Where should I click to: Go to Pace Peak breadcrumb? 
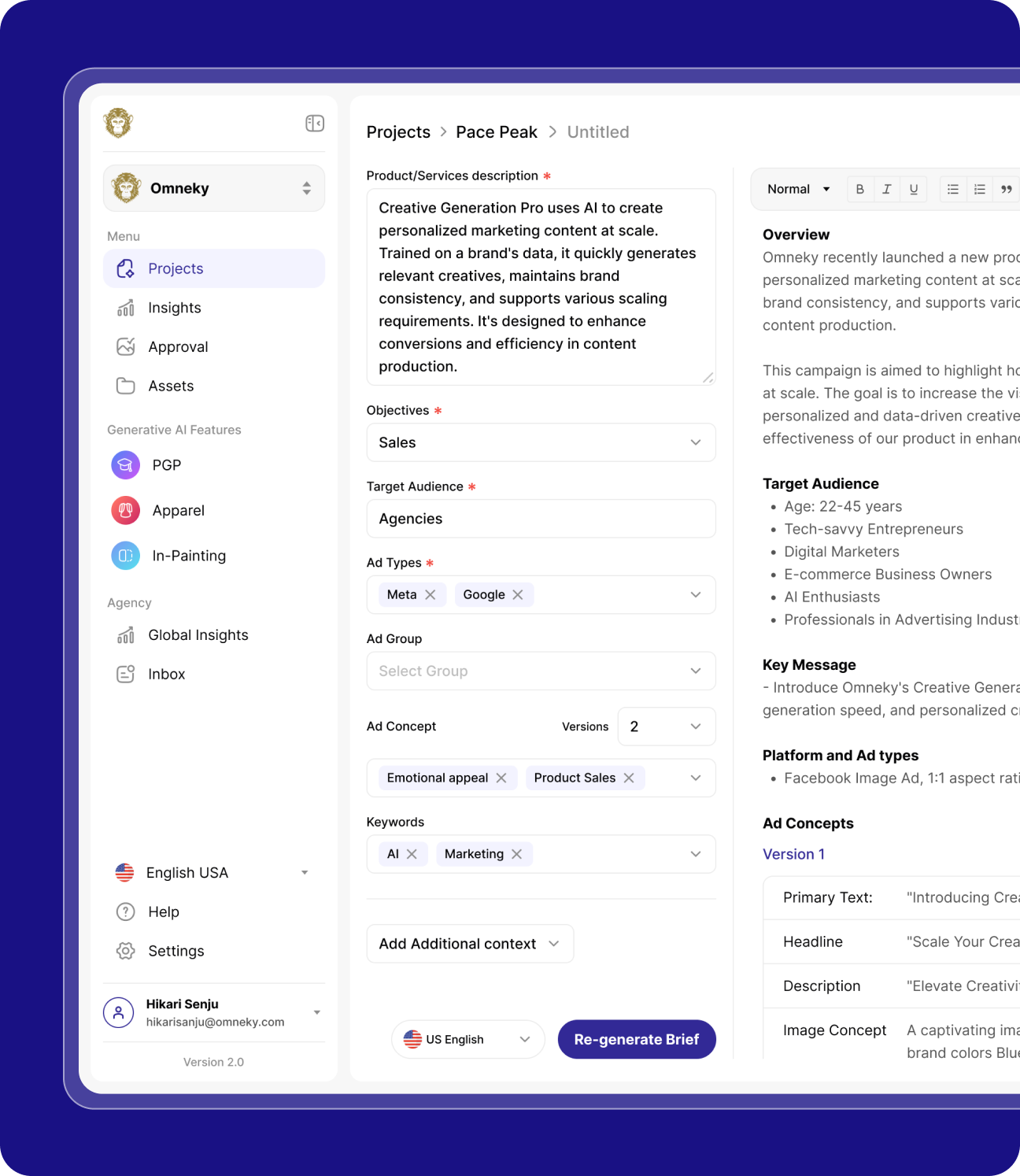[x=497, y=132]
